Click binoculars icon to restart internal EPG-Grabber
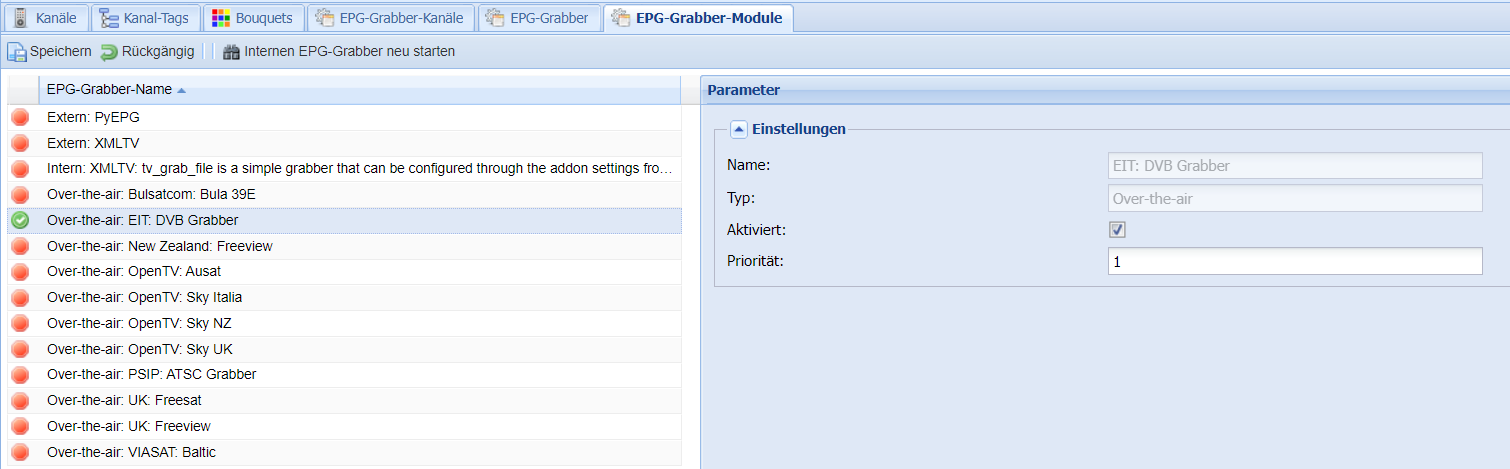 click(231, 51)
